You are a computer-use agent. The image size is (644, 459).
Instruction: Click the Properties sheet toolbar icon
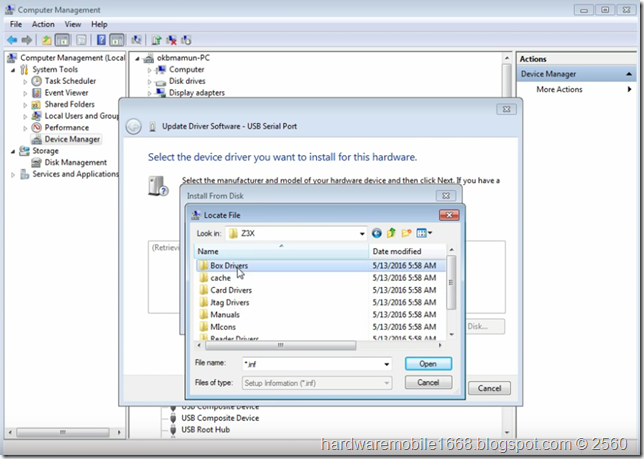coord(81,40)
